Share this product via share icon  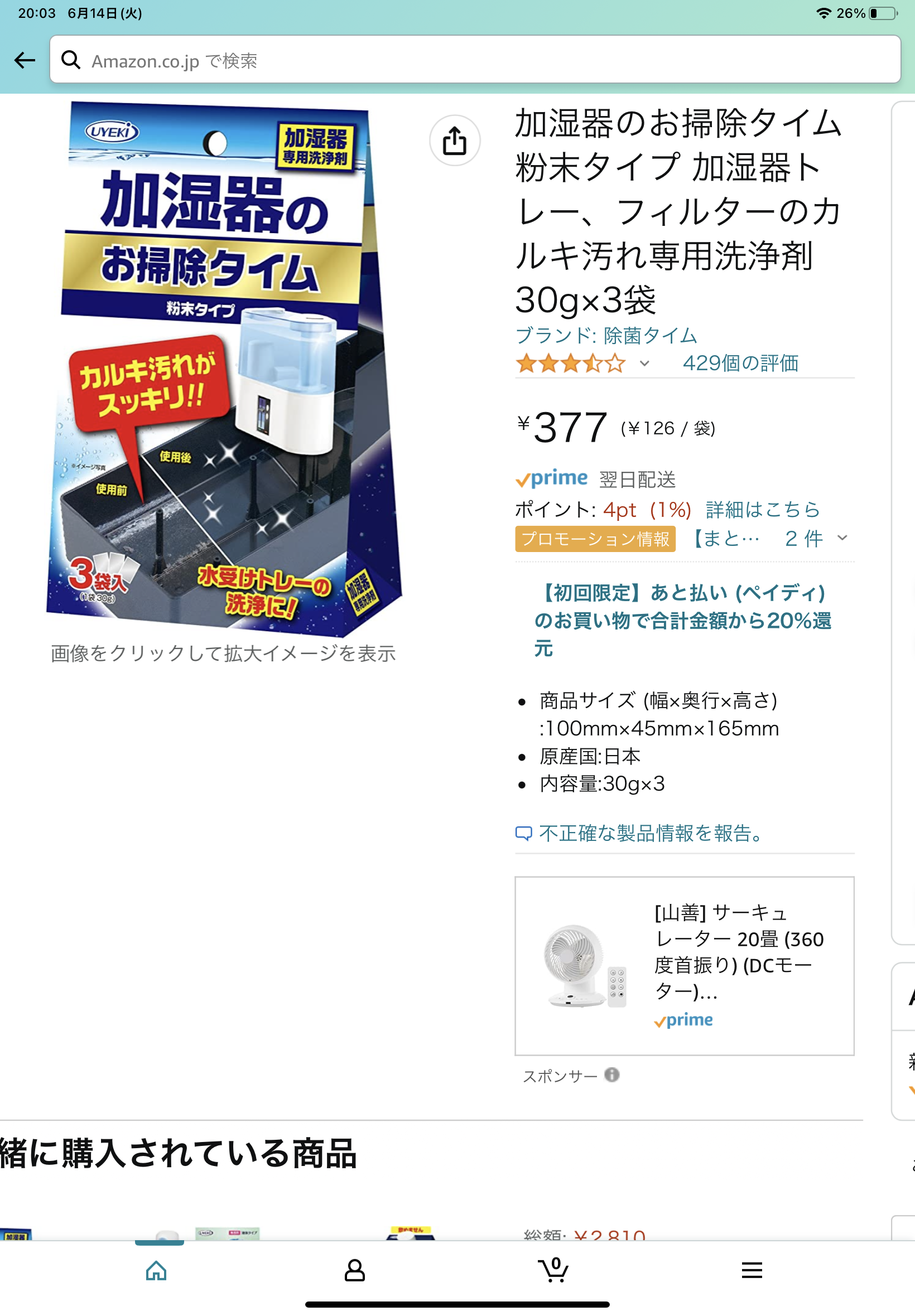(x=455, y=141)
